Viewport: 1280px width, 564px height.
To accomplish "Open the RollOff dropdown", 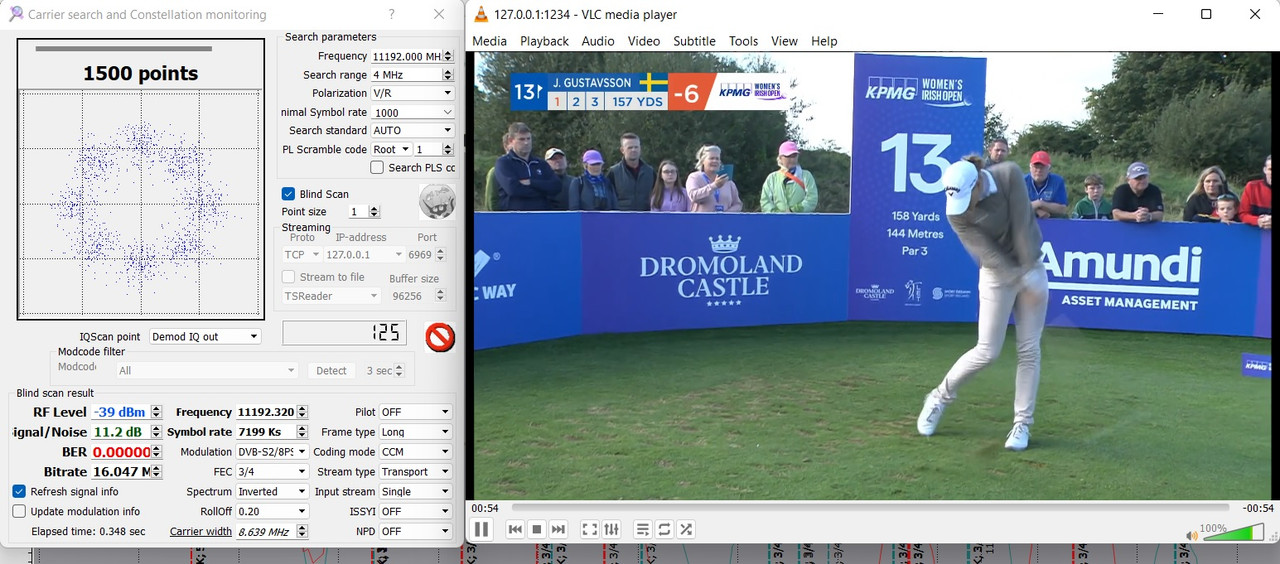I will pos(272,511).
